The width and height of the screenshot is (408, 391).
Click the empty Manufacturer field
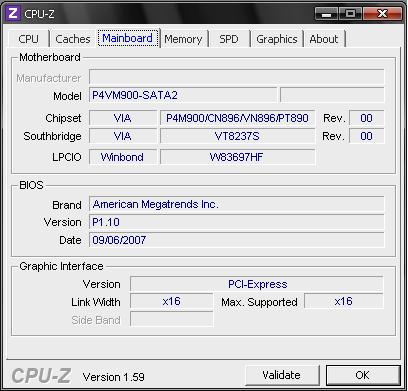point(237,77)
